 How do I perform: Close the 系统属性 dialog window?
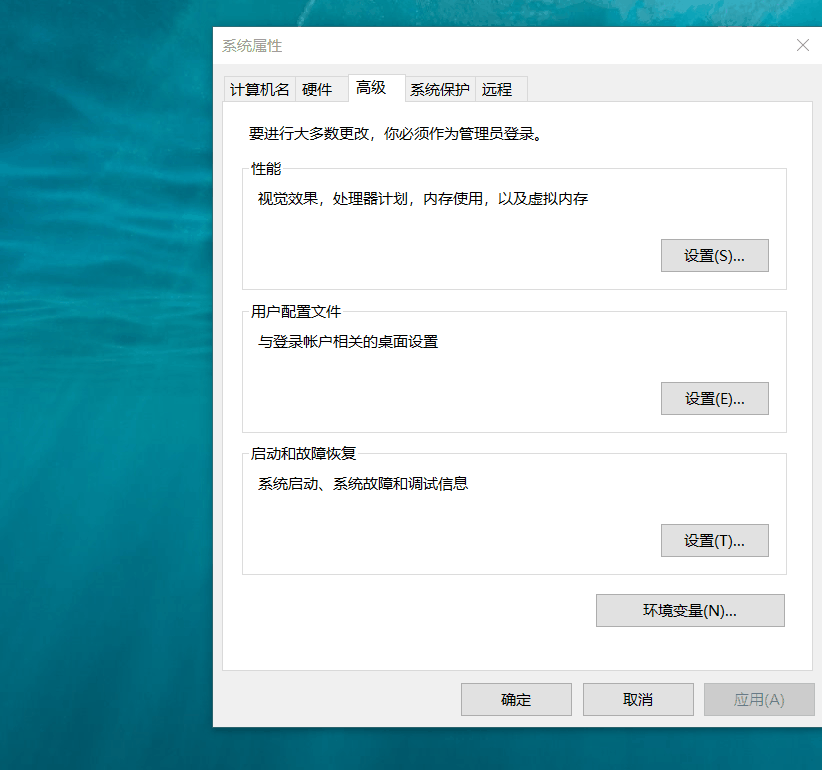[x=802, y=45]
